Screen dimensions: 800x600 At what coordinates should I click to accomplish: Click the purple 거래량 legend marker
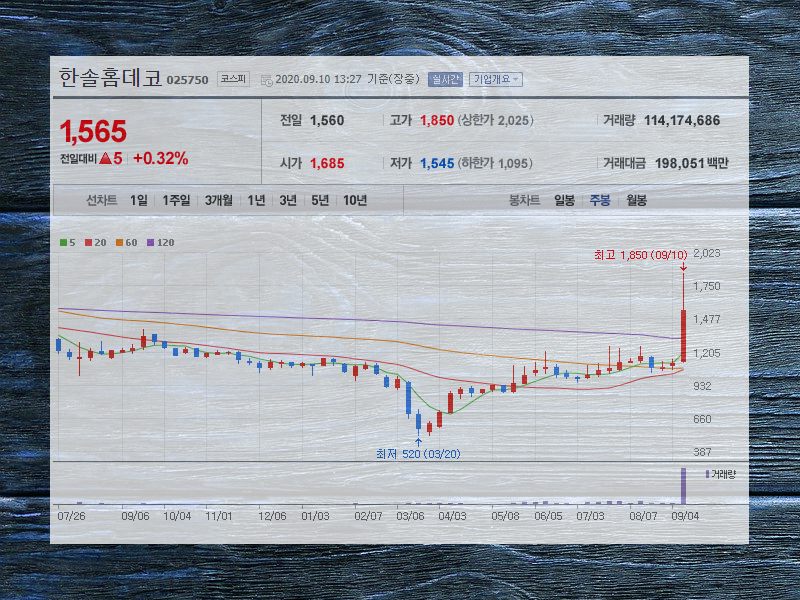[x=707, y=474]
